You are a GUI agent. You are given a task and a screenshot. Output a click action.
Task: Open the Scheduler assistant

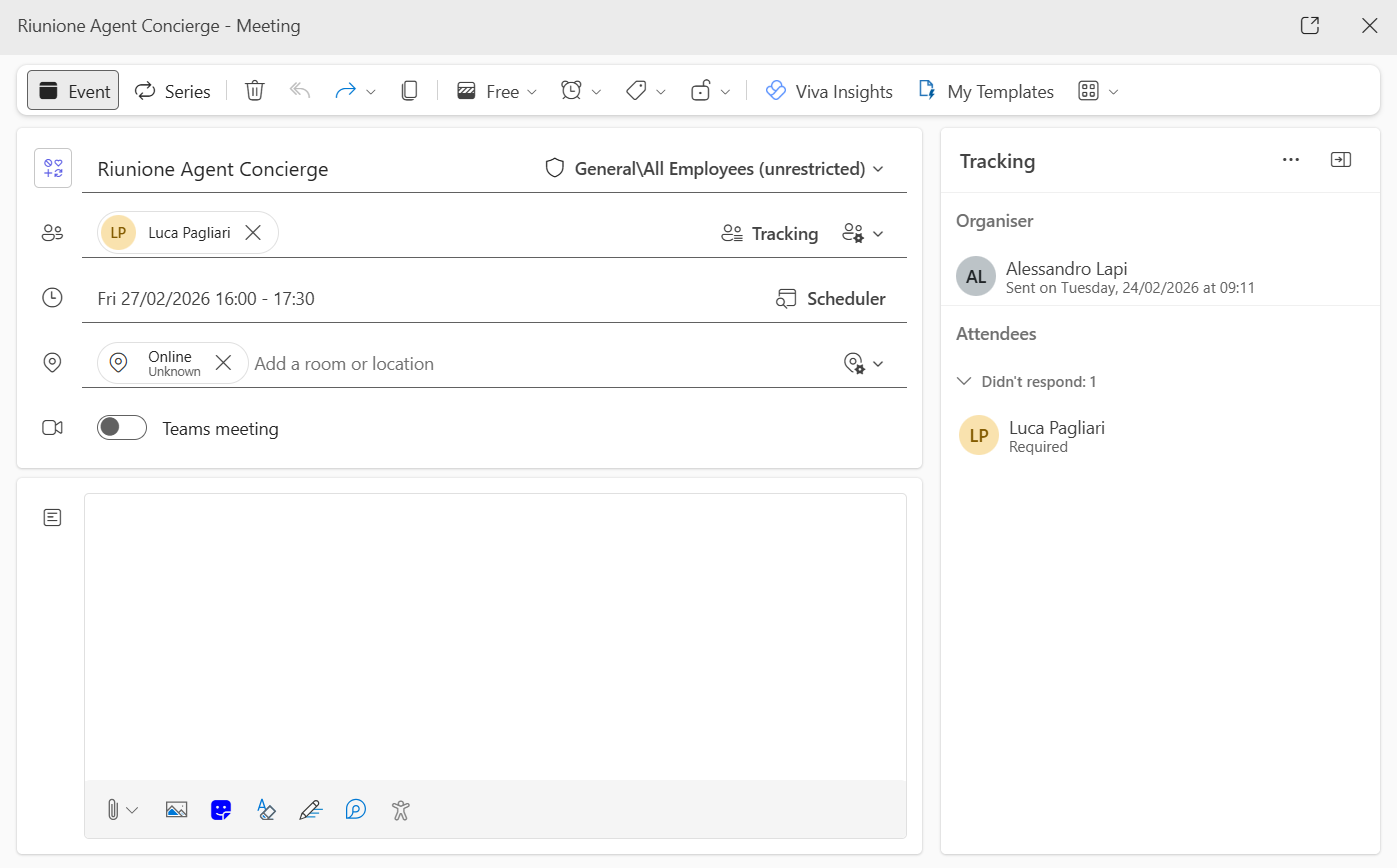pyautogui.click(x=831, y=298)
